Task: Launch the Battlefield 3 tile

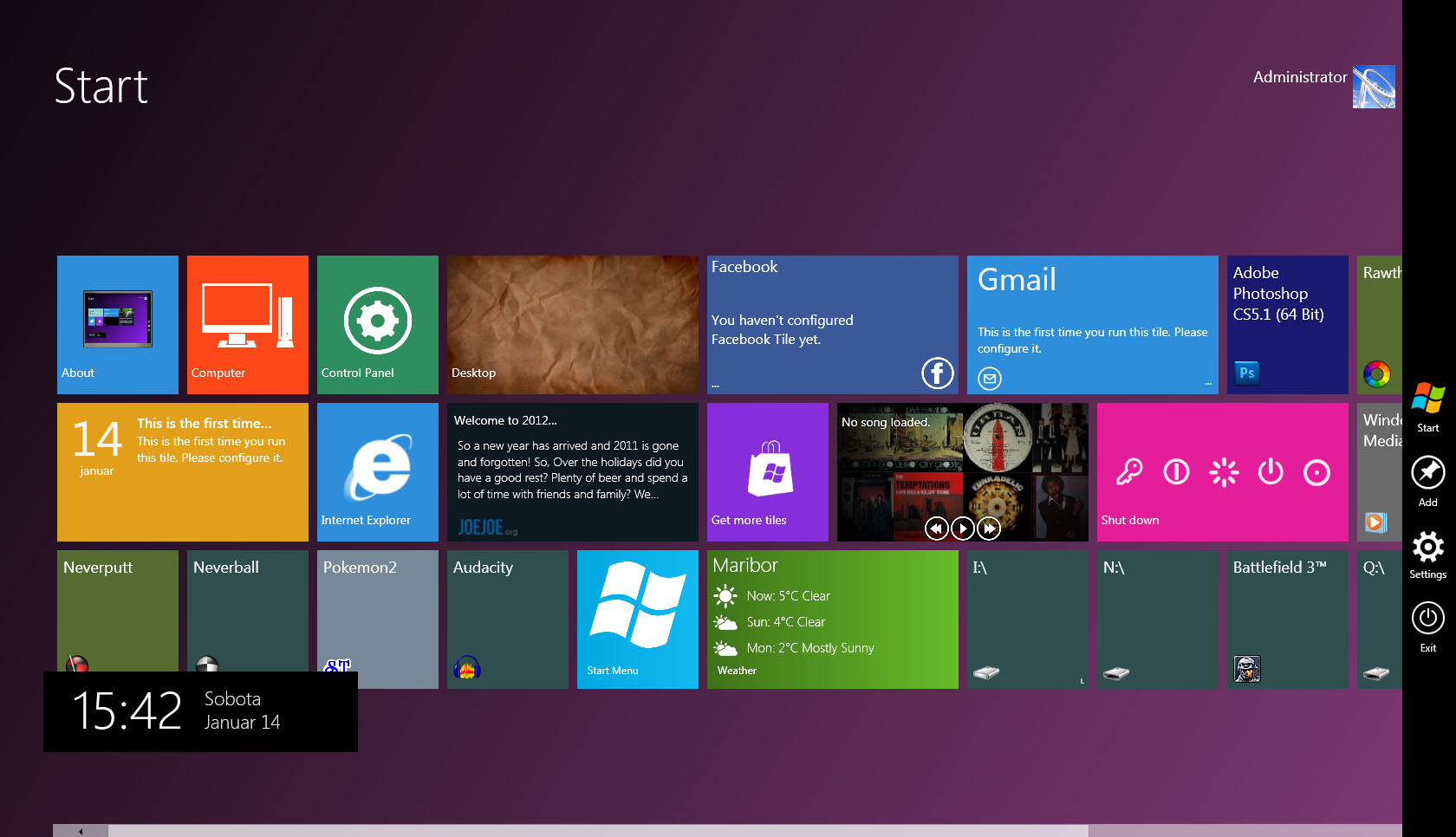Action: click(1288, 620)
